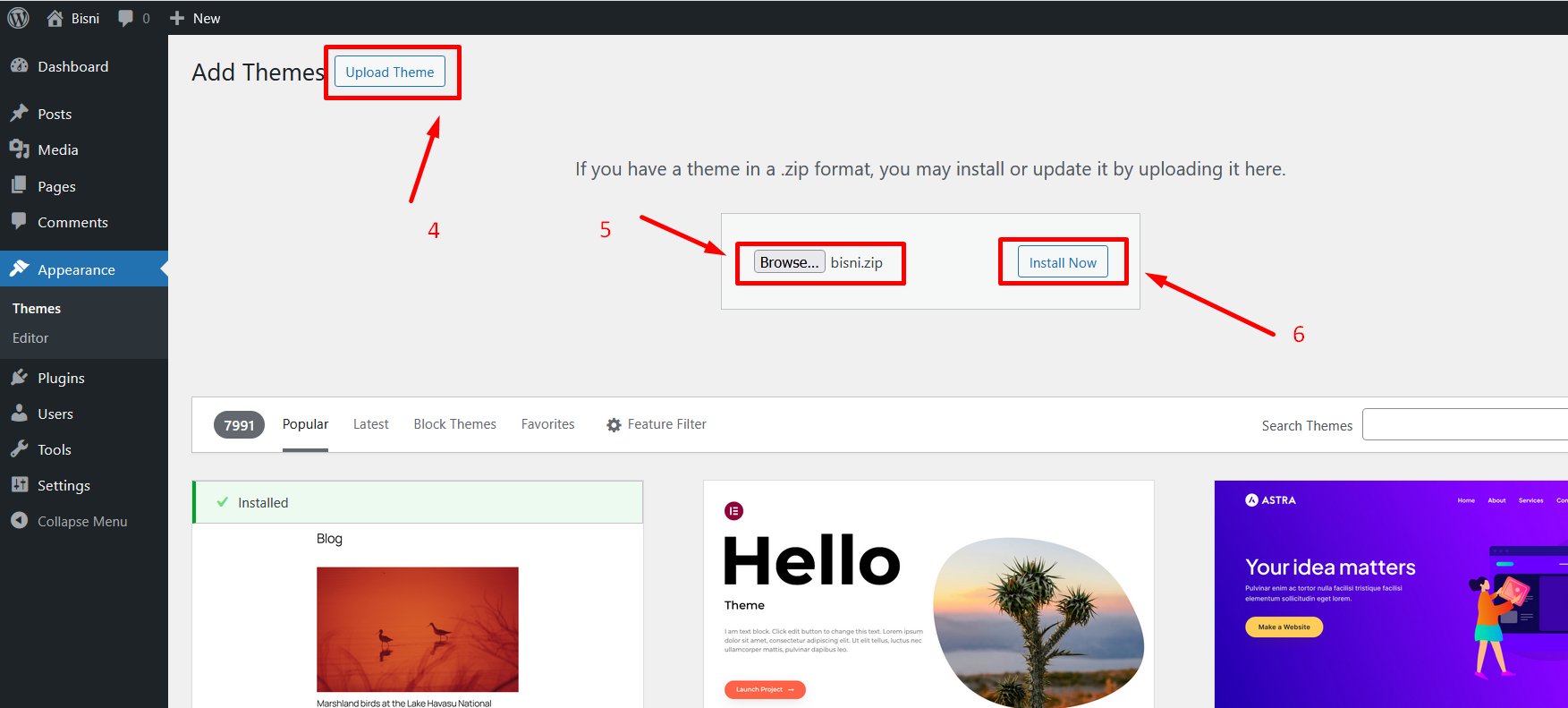
Task: Click the Pages icon in sidebar
Action: coord(19,185)
